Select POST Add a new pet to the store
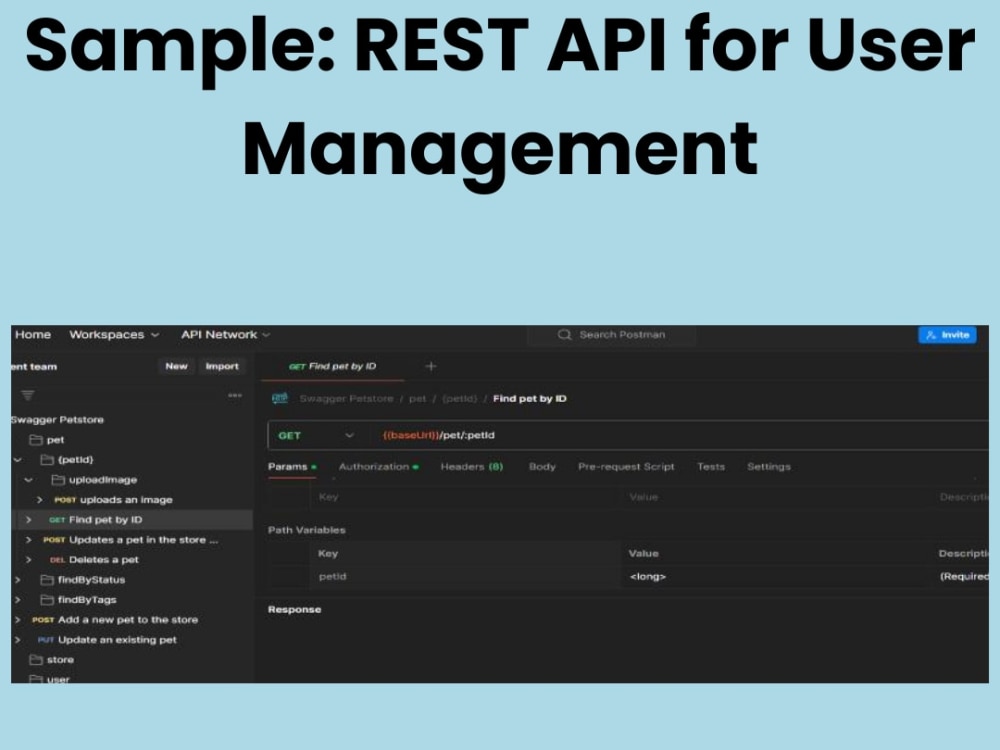Image resolution: width=1000 pixels, height=750 pixels. [x=115, y=620]
